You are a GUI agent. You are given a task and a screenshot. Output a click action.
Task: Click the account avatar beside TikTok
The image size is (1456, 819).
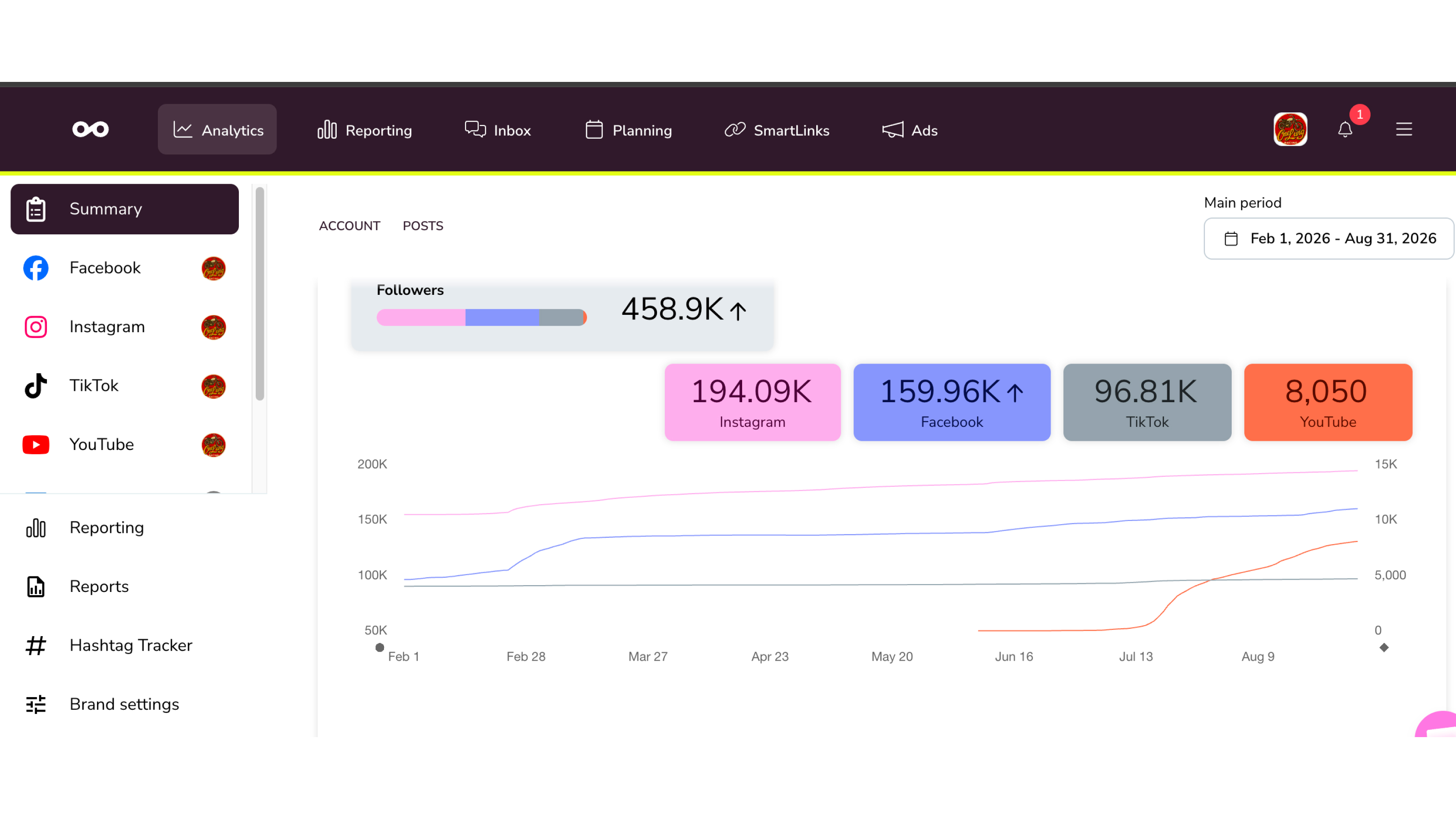[214, 386]
